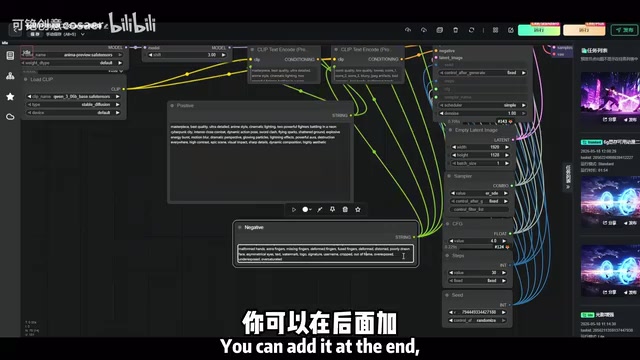Click the play icon in node selection toolbar

click(x=293, y=210)
